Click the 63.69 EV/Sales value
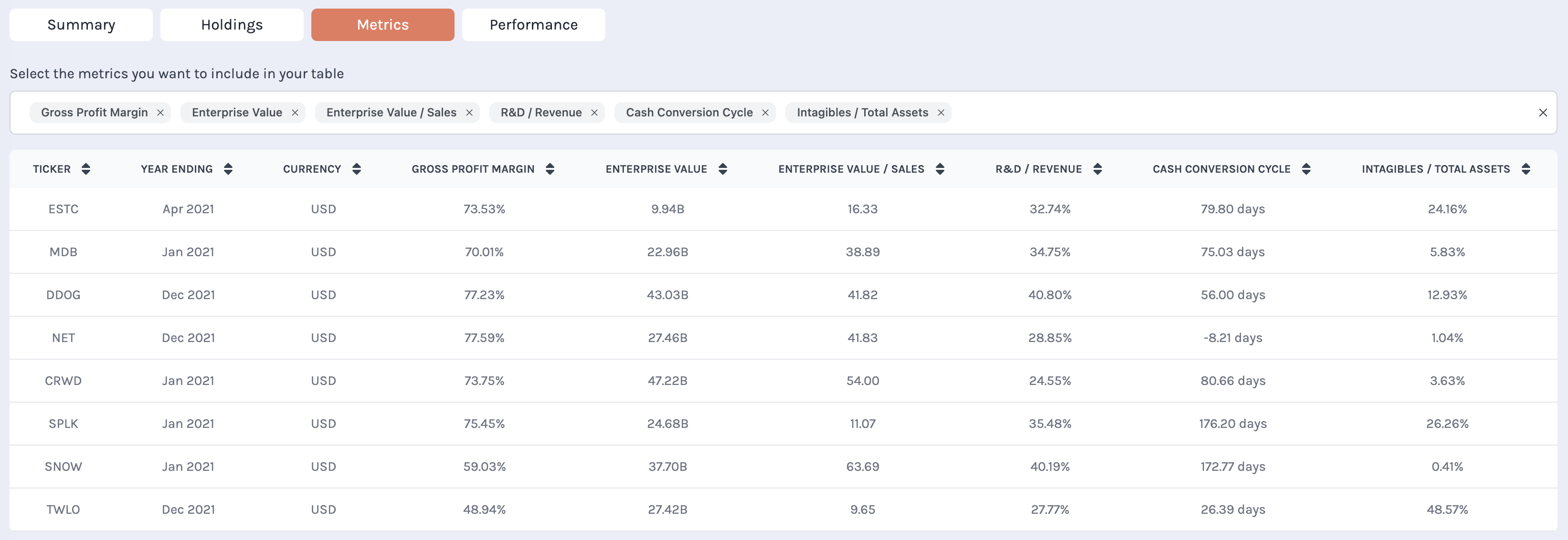Image resolution: width=1568 pixels, height=540 pixels. (x=862, y=467)
